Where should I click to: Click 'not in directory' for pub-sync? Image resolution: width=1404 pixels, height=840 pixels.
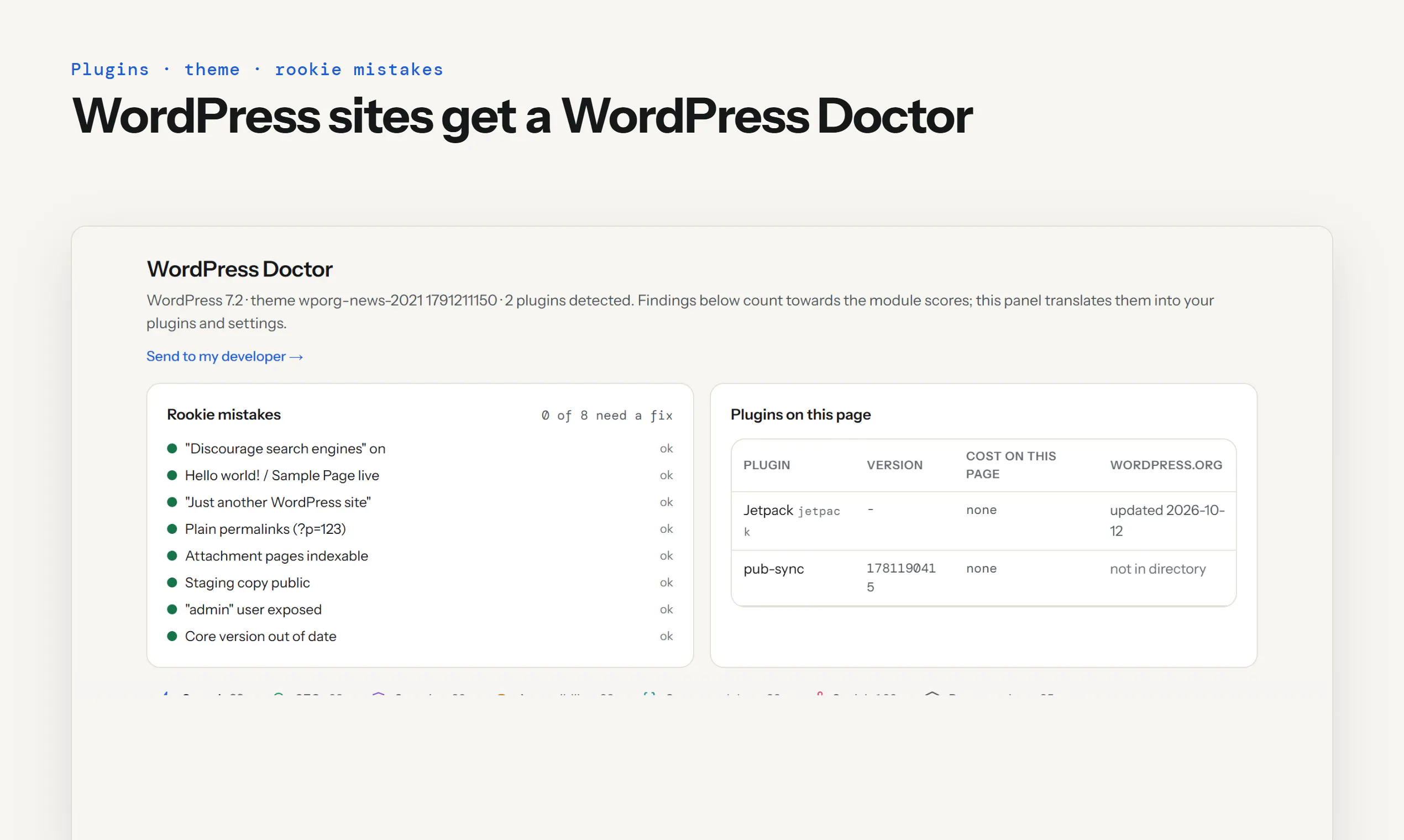tap(1157, 569)
